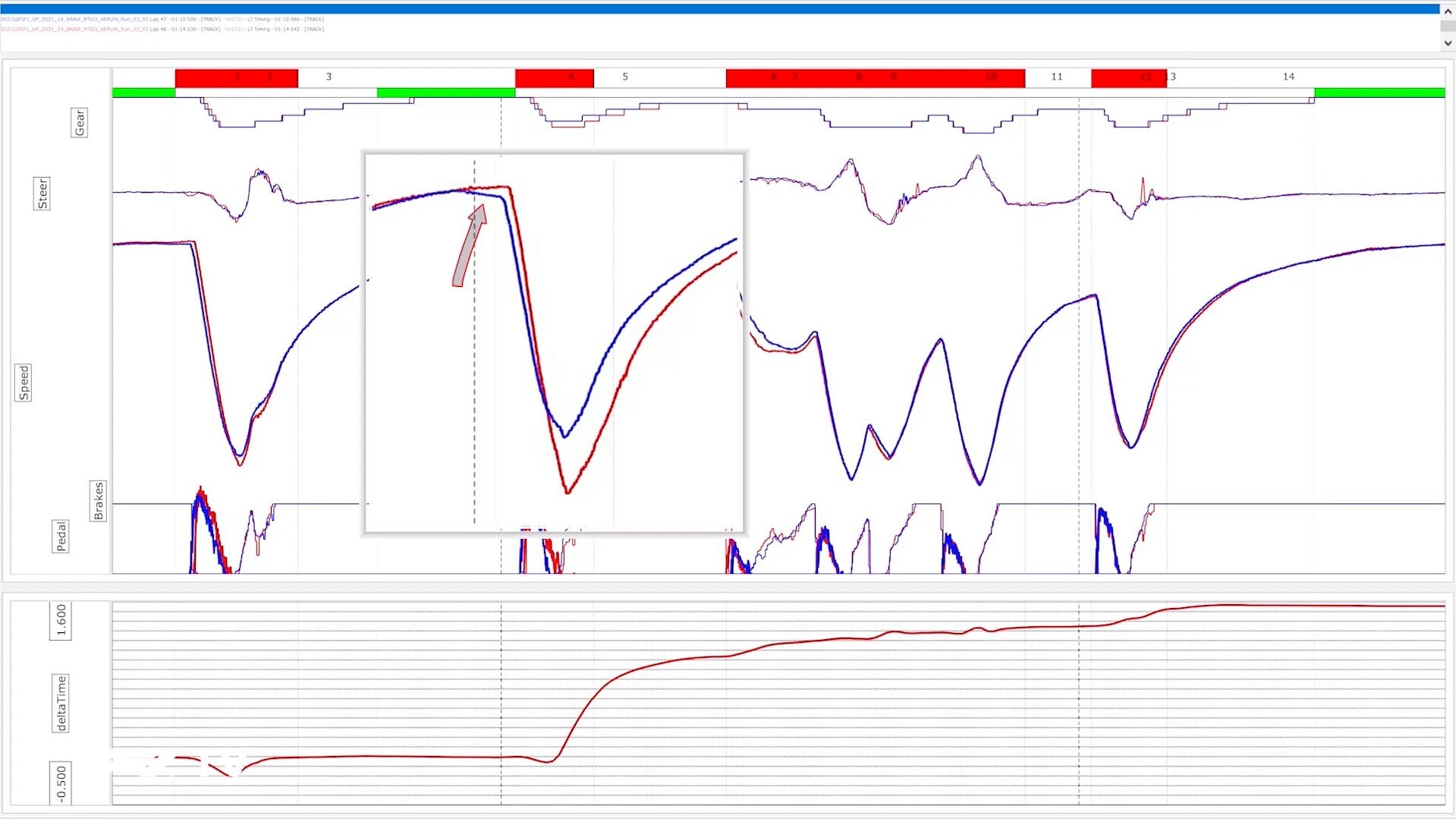
Task: Select track sector 11 in the sector bar
Action: 1057,77
